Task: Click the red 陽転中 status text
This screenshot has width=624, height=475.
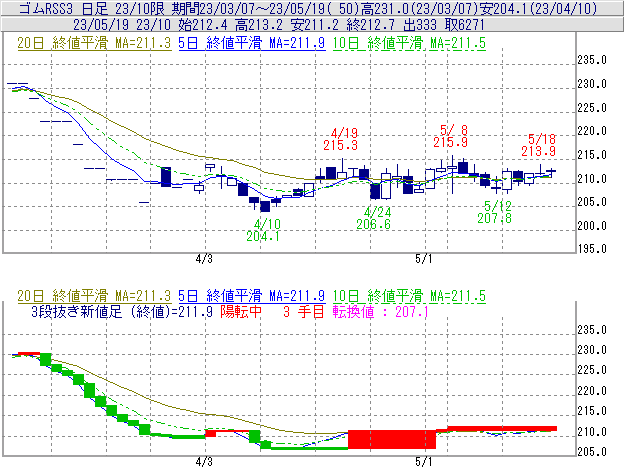Action: [241, 311]
